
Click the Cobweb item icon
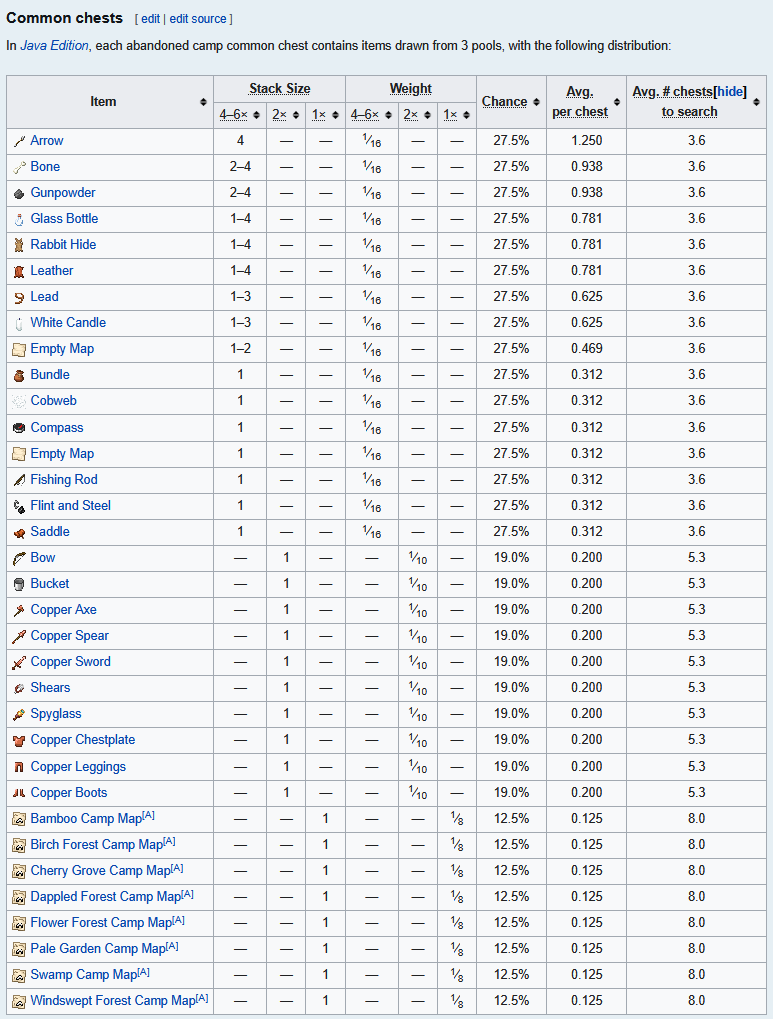tap(20, 401)
